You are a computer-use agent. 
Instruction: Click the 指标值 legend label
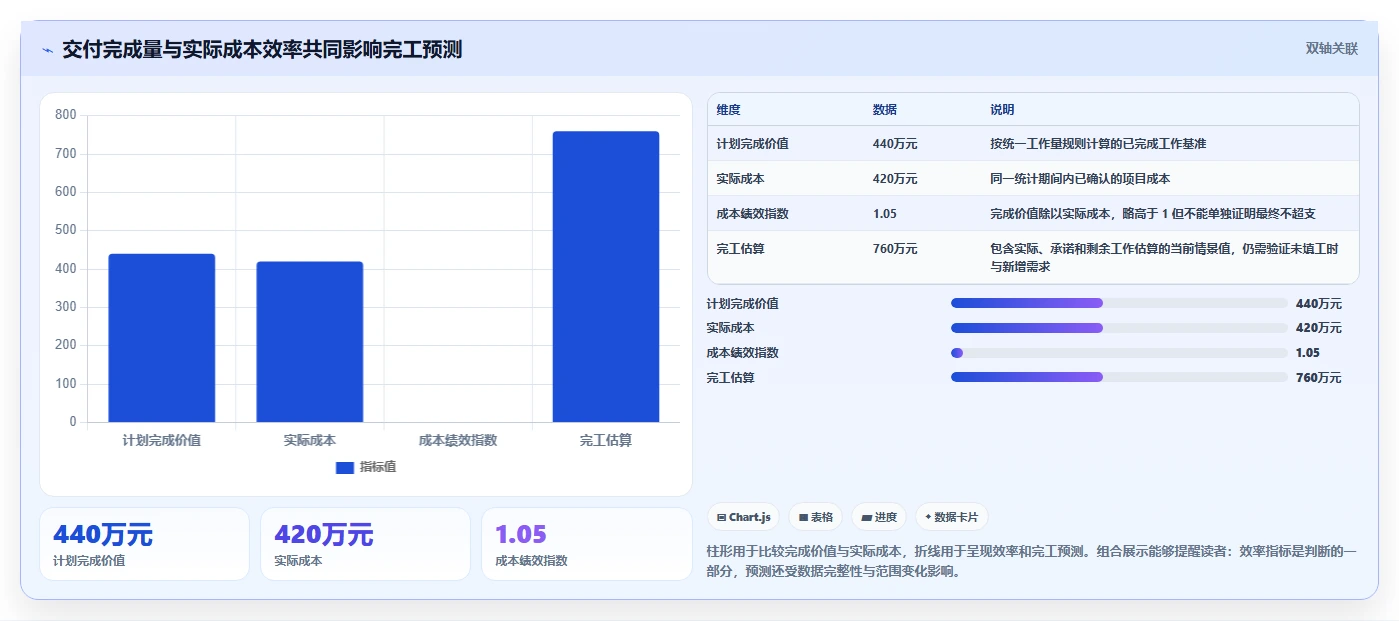pos(378,467)
